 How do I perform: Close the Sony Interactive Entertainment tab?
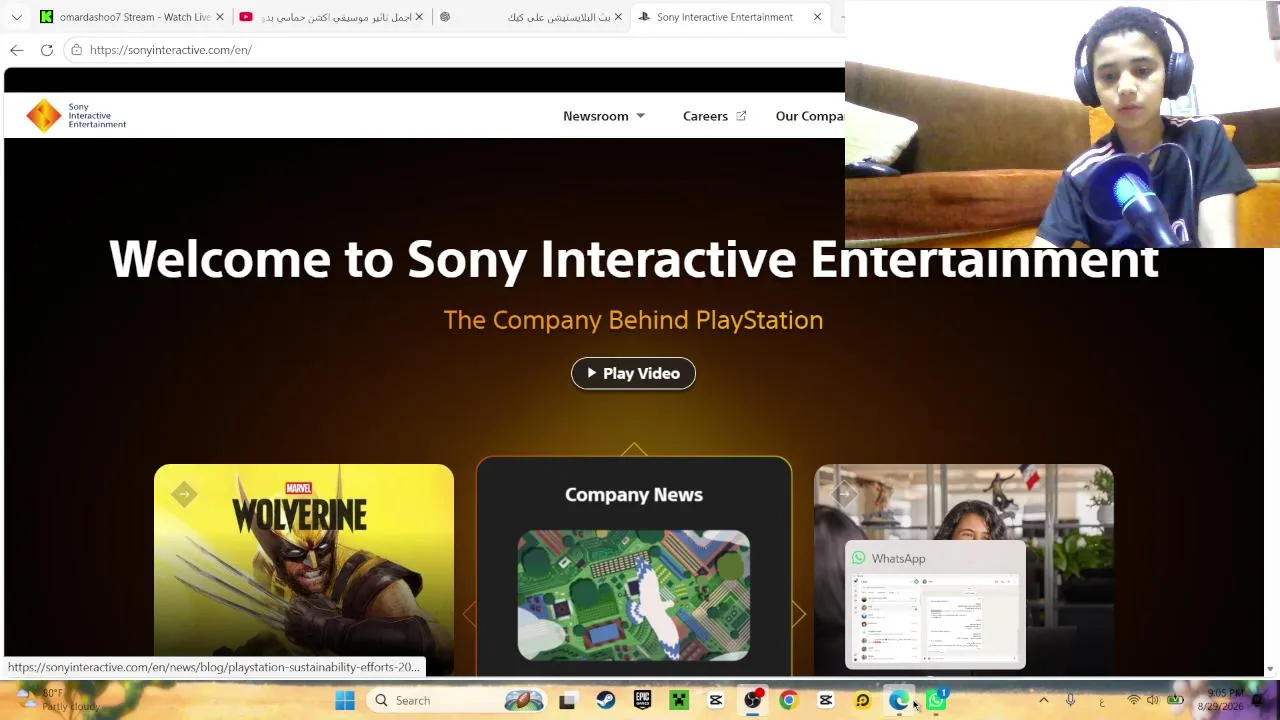(817, 17)
